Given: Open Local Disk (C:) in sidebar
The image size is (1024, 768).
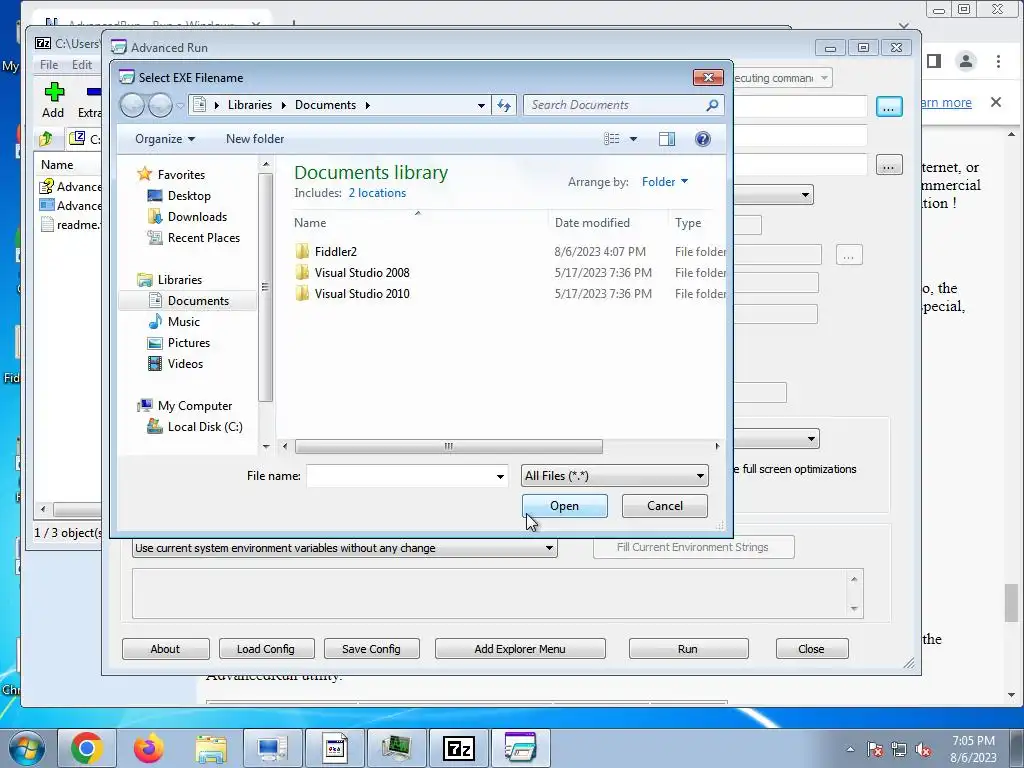Looking at the screenshot, I should (x=204, y=426).
